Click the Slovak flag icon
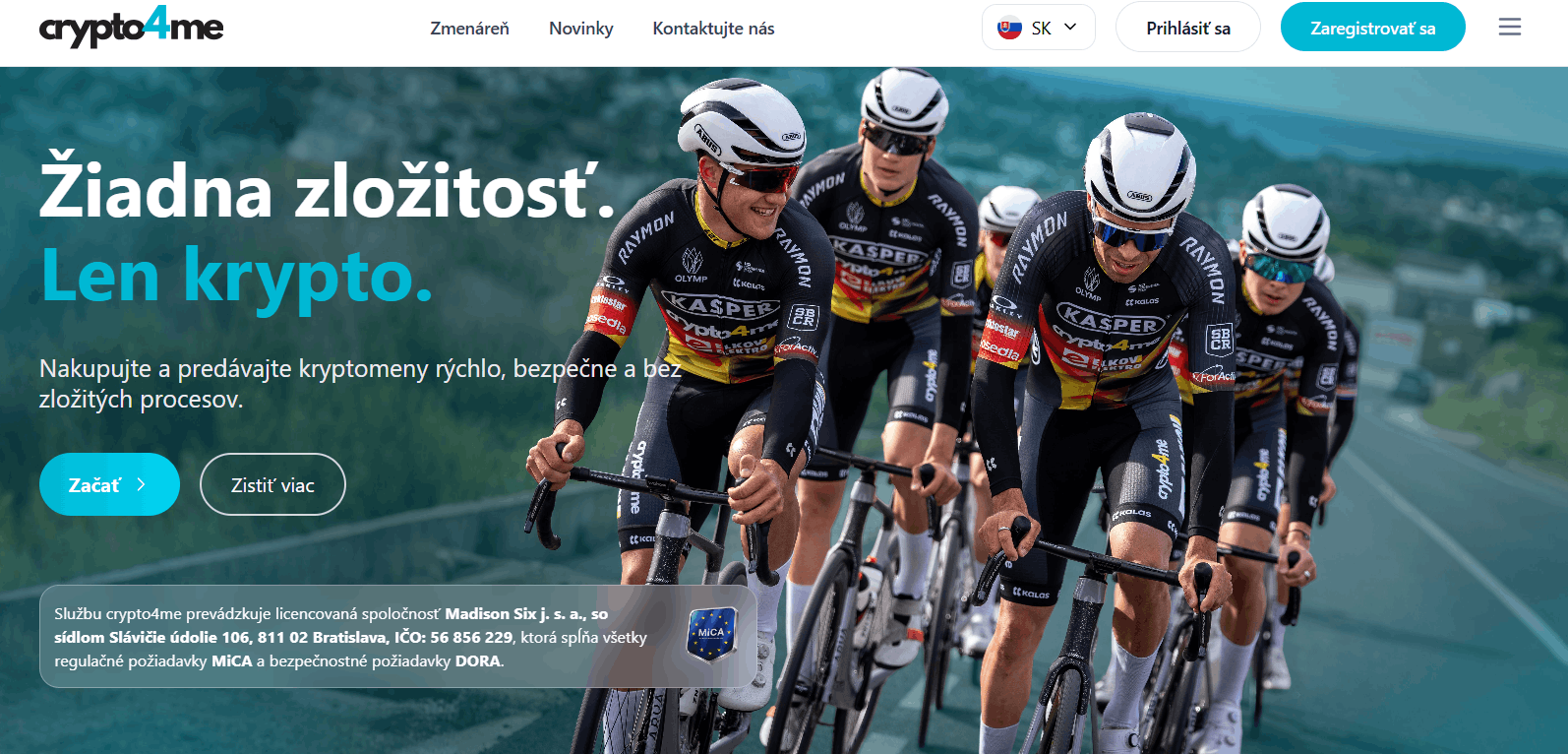The height and width of the screenshot is (754, 1568). pos(1009,28)
